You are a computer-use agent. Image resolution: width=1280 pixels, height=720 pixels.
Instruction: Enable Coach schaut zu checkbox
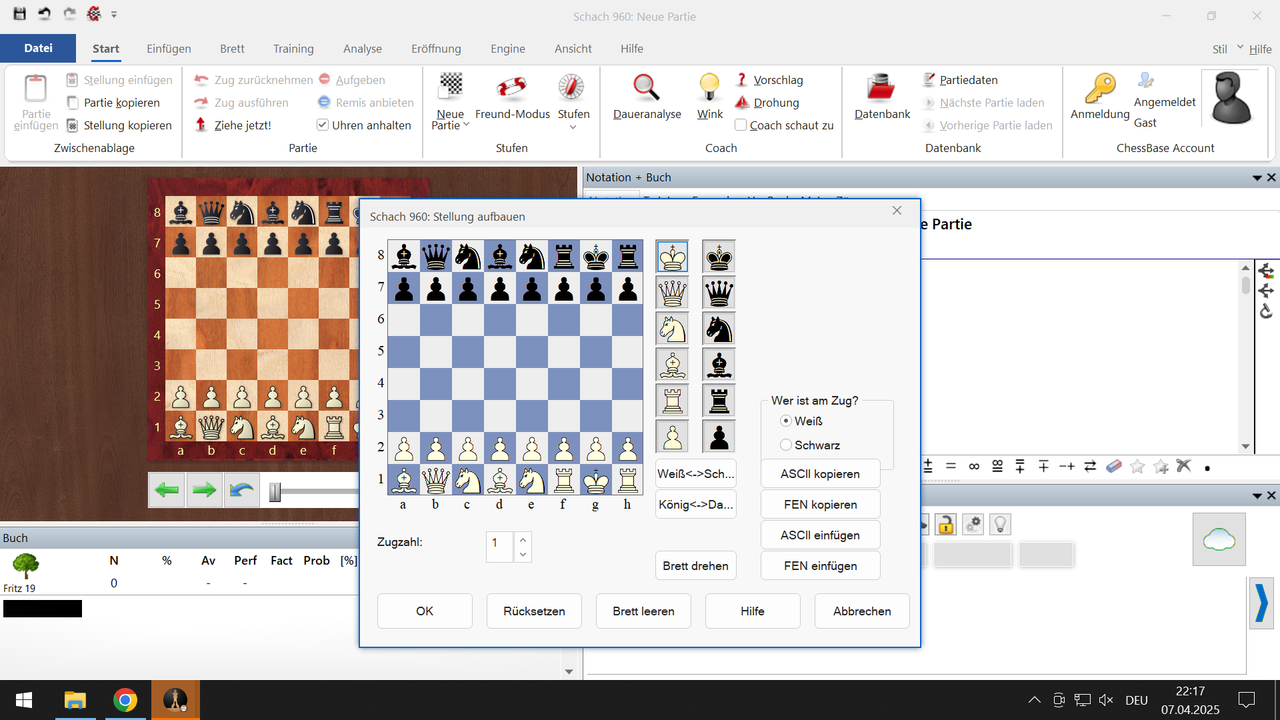(741, 125)
